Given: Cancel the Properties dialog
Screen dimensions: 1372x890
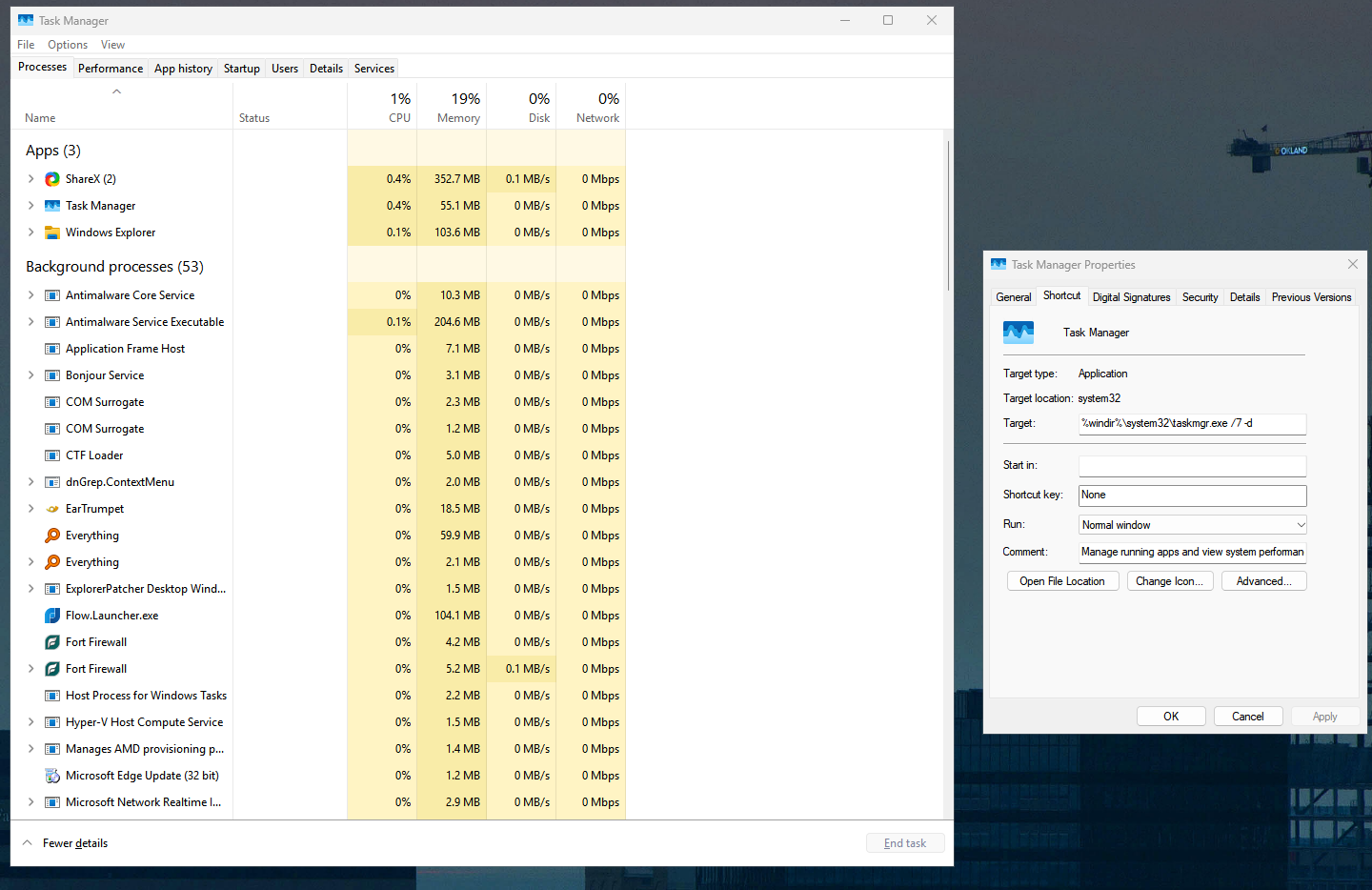Looking at the screenshot, I should point(1248,717).
